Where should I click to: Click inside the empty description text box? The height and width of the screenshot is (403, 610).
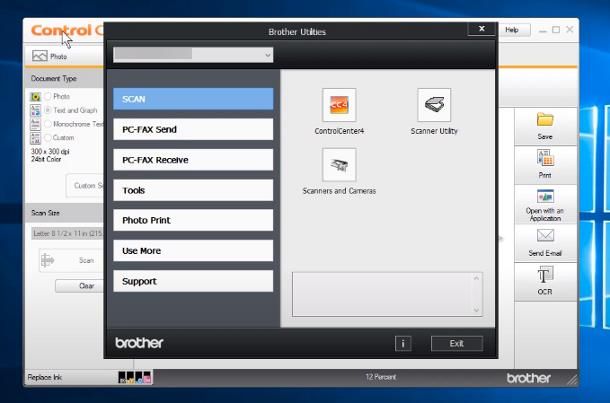[x=387, y=294]
